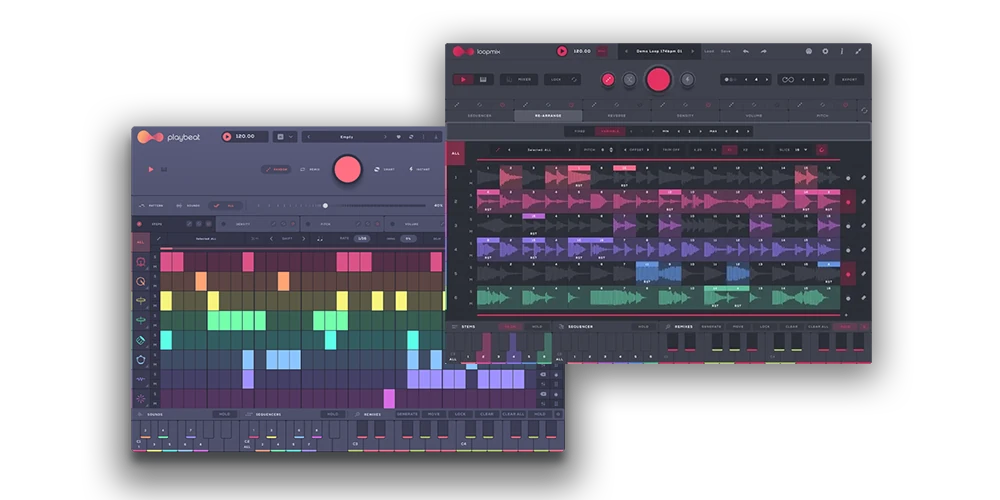
Task: Click the refresh icon right of Pitch tab
Action: pos(864,110)
